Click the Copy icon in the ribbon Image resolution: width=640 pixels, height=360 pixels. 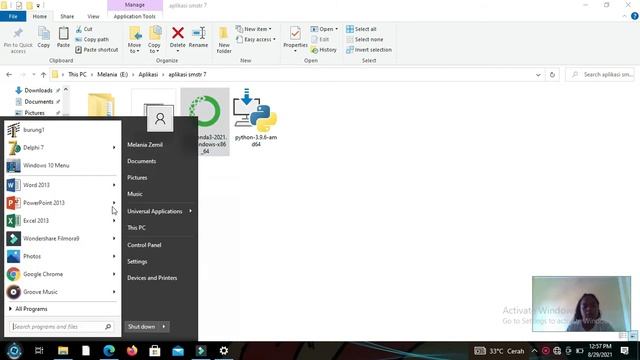click(x=44, y=33)
